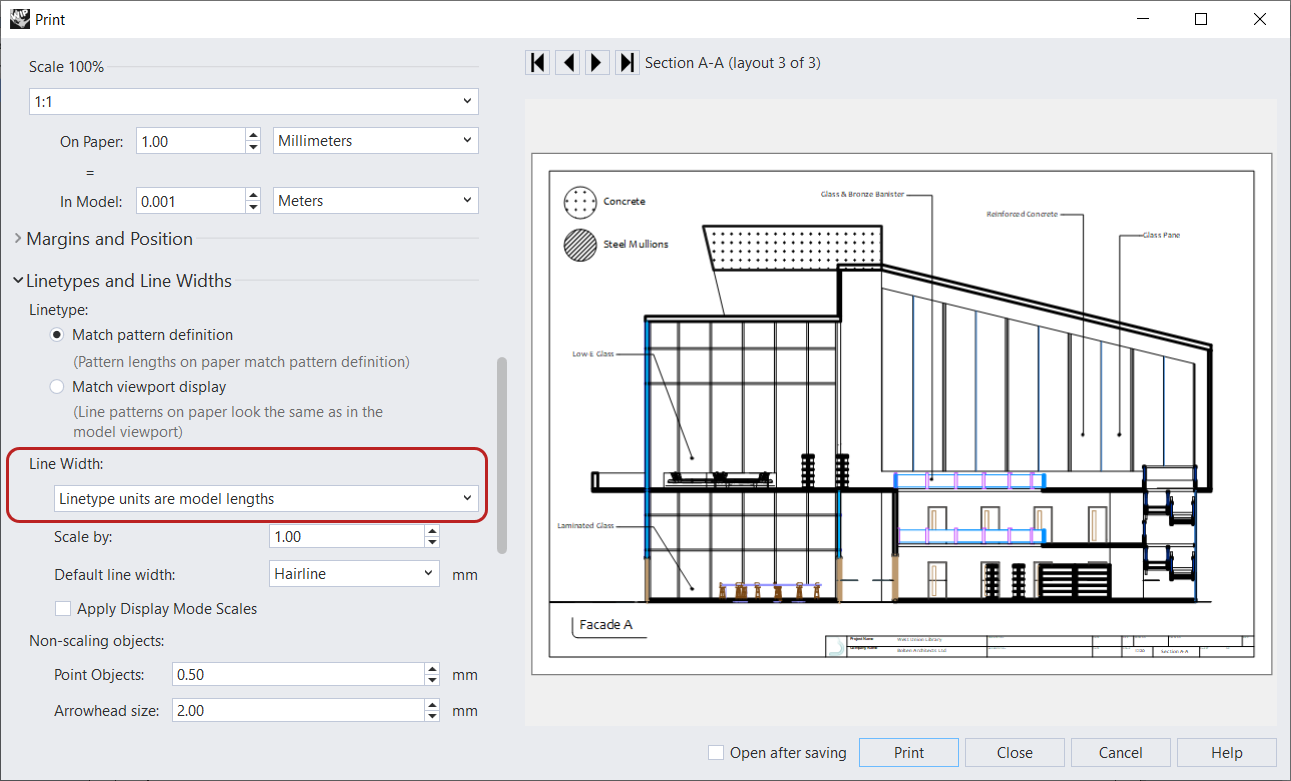Increase Arrowhead size with up arrow

click(432, 704)
